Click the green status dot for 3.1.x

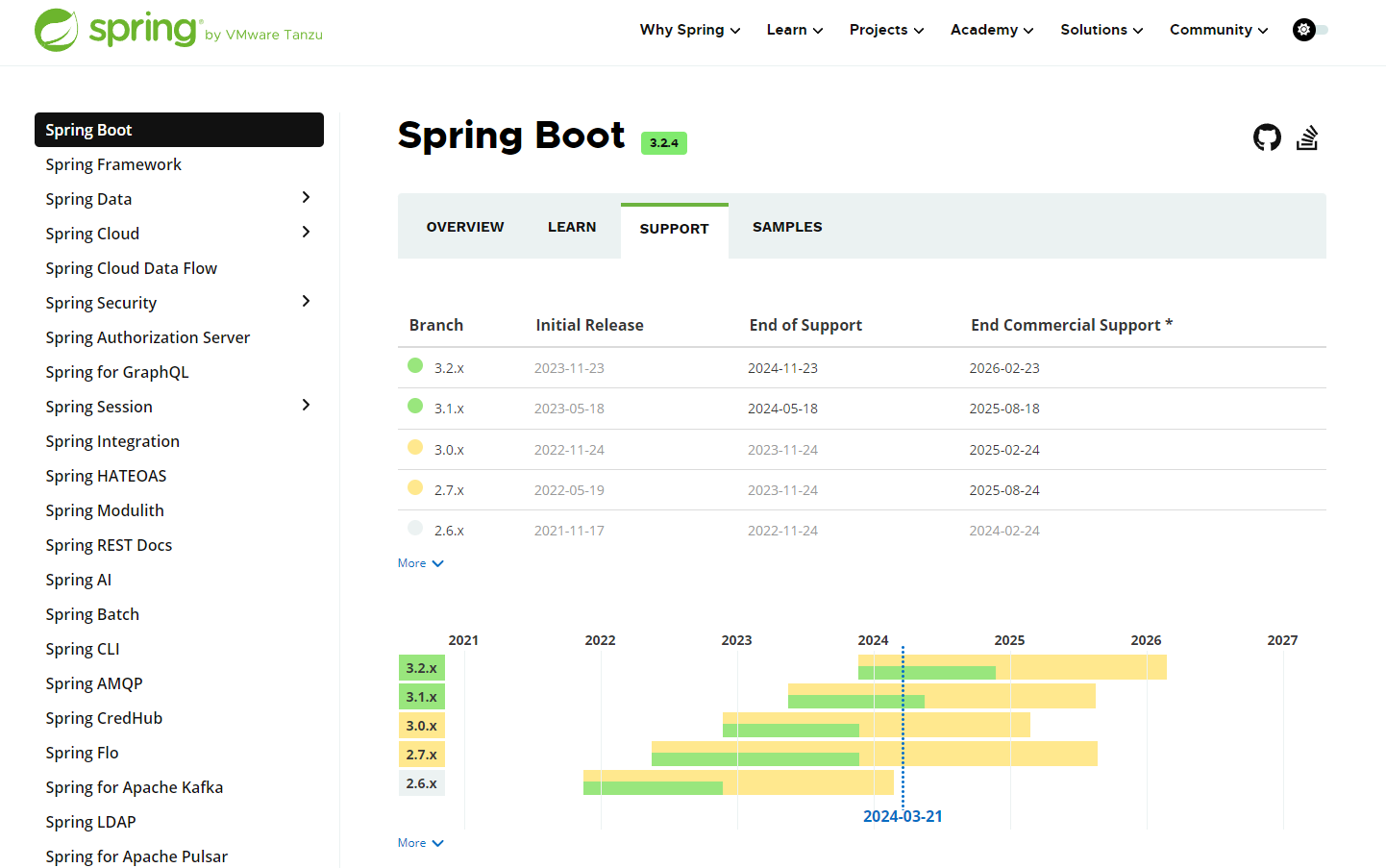(x=415, y=406)
